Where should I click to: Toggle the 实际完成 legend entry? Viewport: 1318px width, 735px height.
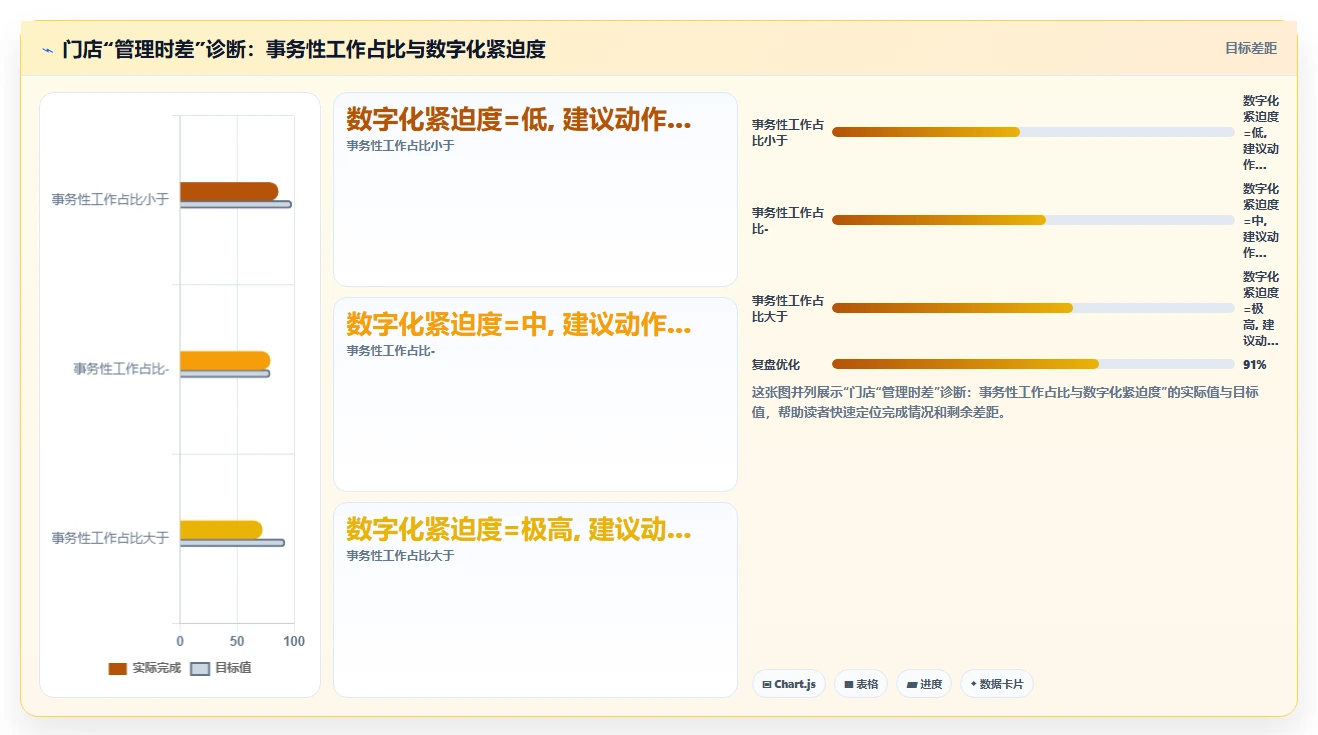coord(145,668)
